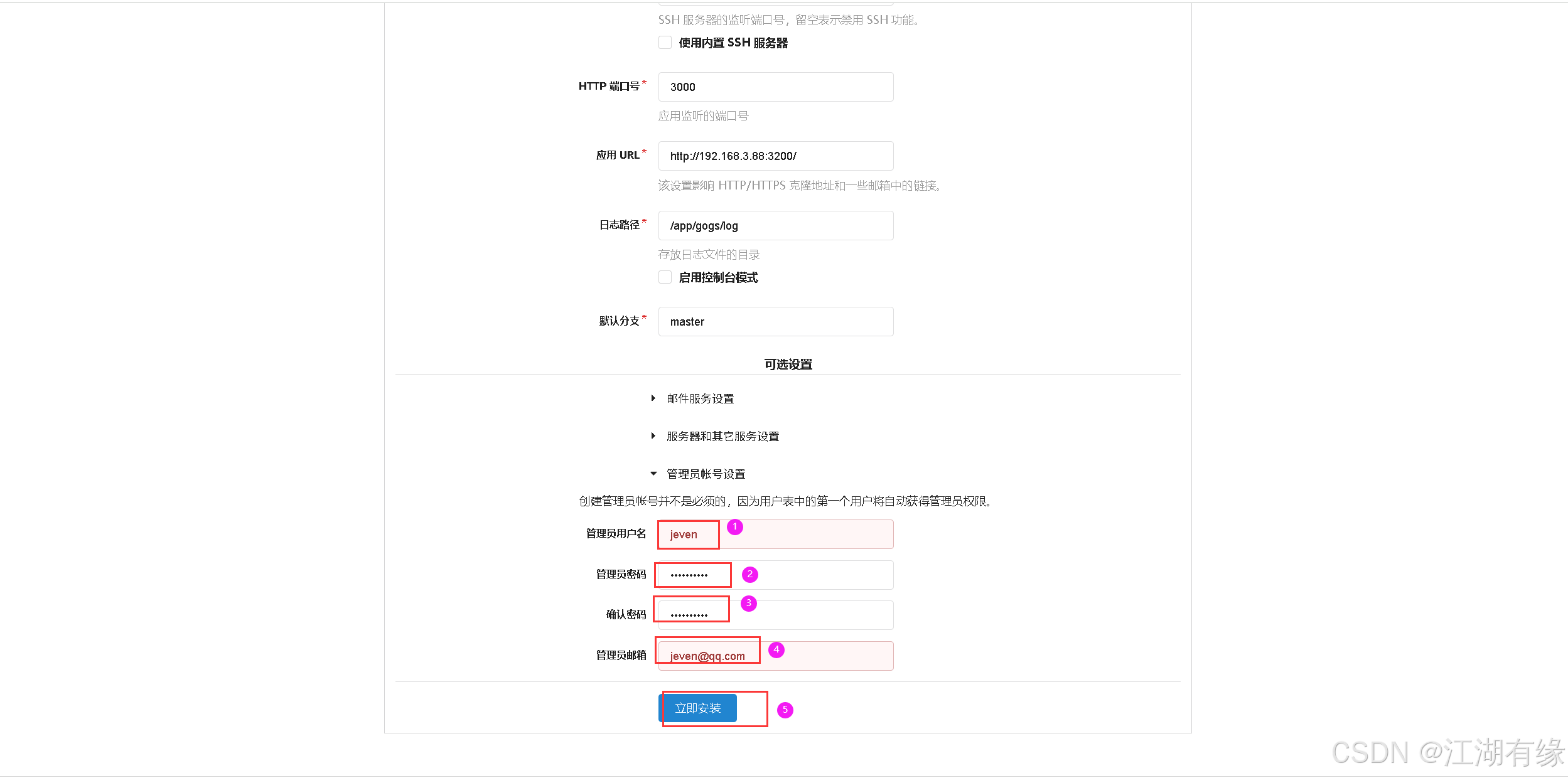Click the pink circle marker numbered 1
The height and width of the screenshot is (778, 1568).
click(x=735, y=527)
